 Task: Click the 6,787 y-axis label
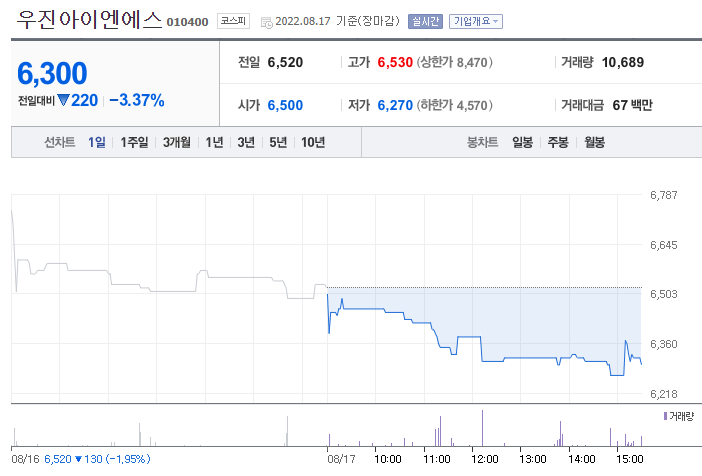pos(663,195)
